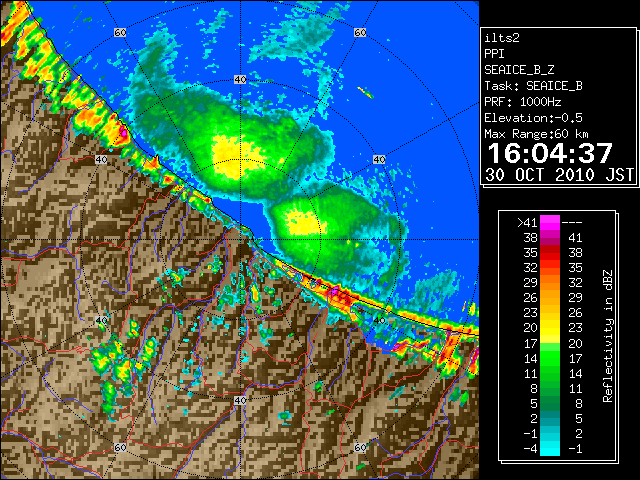Click the '60' ring label nearest the dBZ legend bottom
The image size is (640, 480).
(360, 447)
